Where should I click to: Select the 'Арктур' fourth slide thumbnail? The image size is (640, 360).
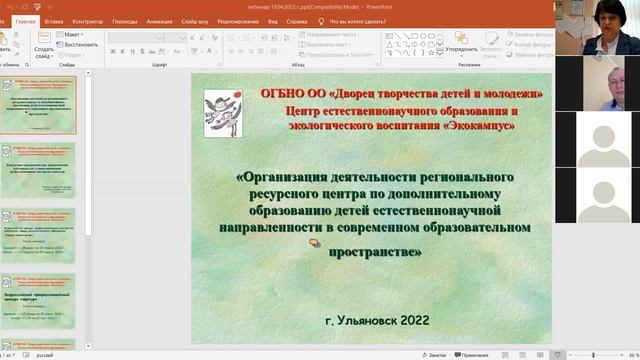[x=38, y=301]
